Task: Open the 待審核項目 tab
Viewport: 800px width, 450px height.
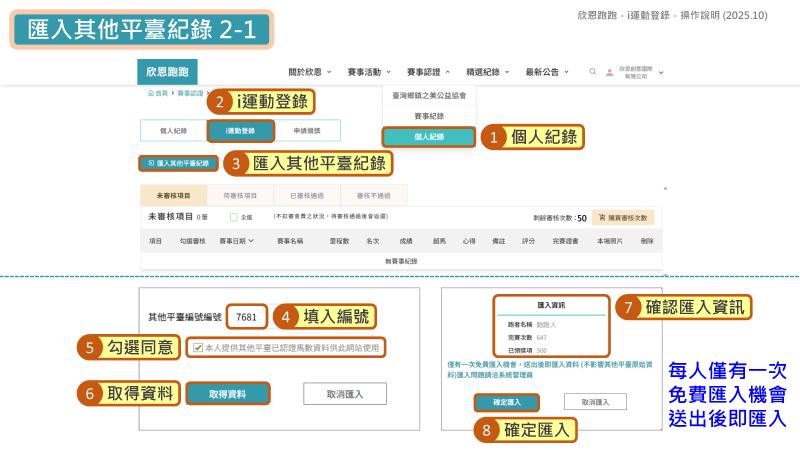Action: pos(240,196)
